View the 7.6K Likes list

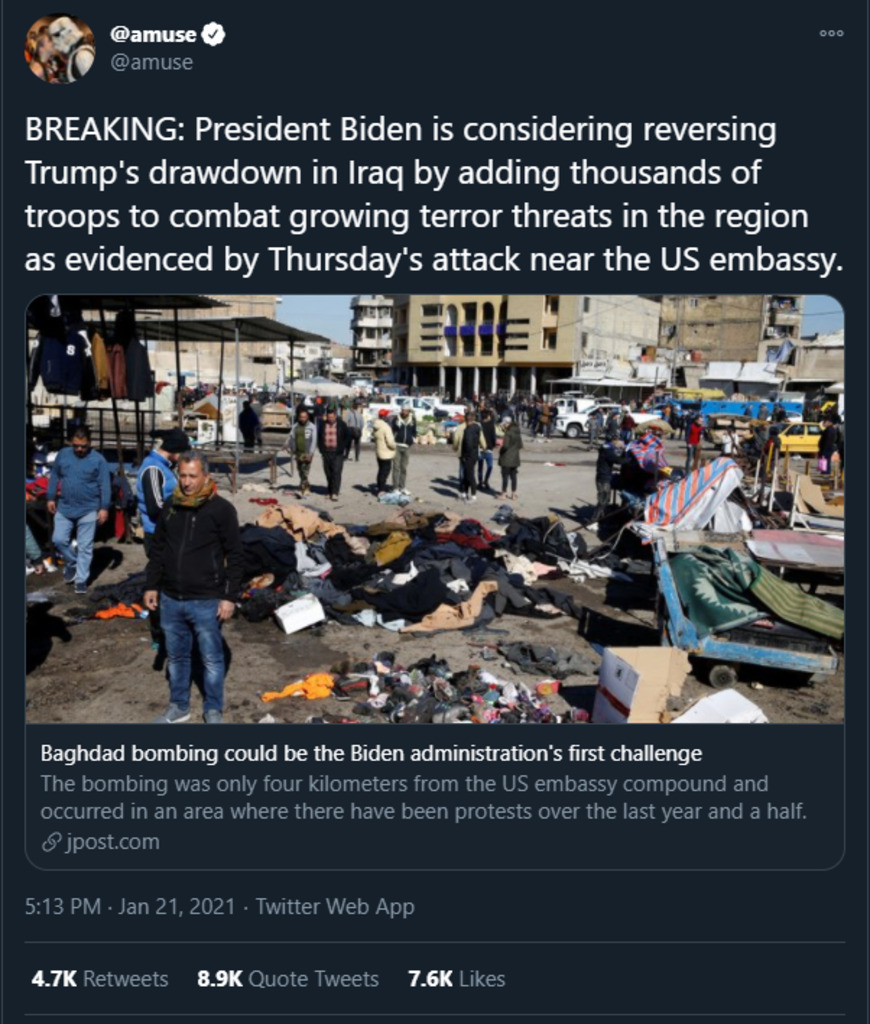click(457, 979)
